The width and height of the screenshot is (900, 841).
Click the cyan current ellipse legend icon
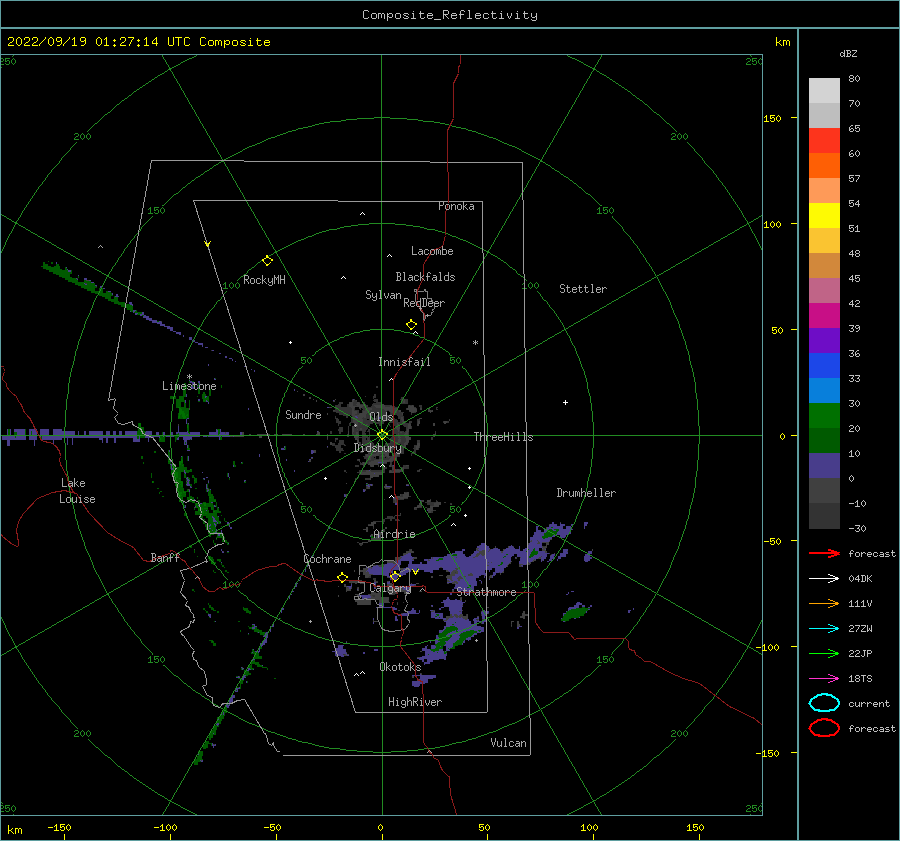[824, 703]
